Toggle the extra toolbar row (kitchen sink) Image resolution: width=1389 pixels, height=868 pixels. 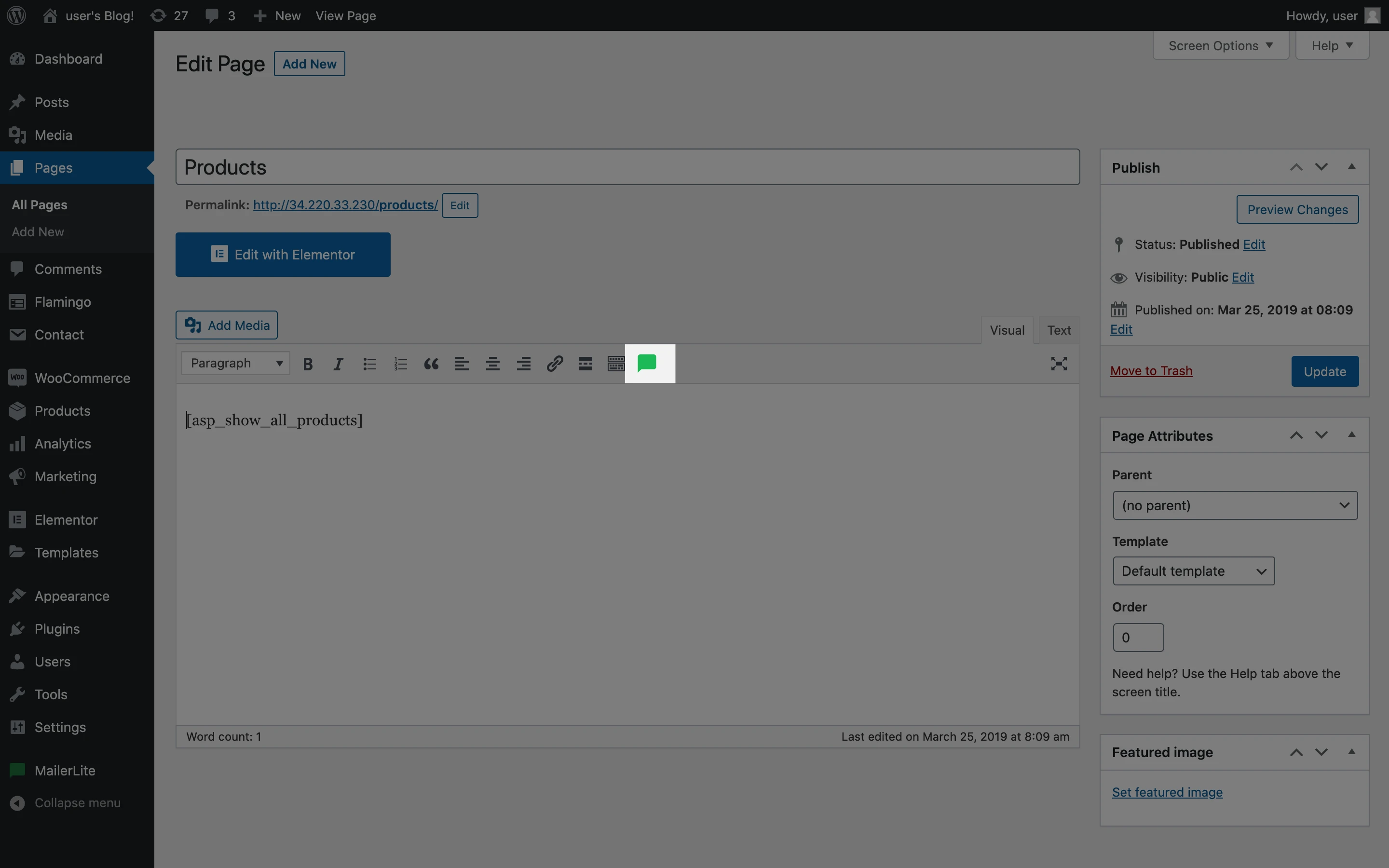point(615,364)
